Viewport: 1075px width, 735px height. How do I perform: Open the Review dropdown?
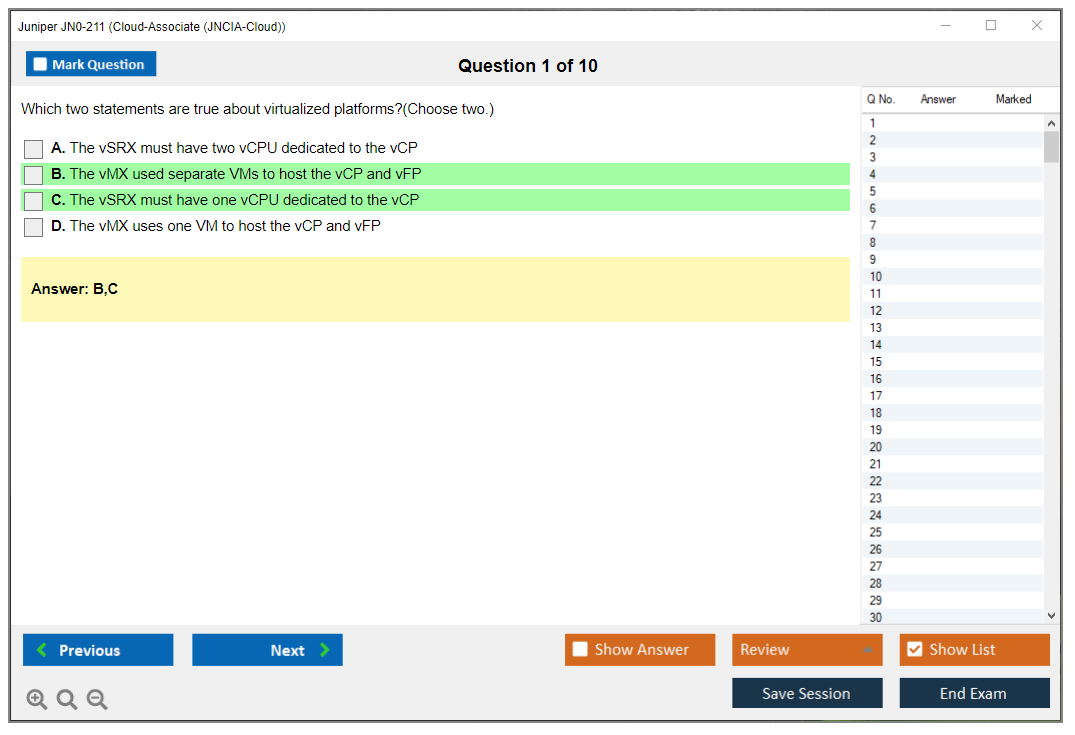(807, 650)
